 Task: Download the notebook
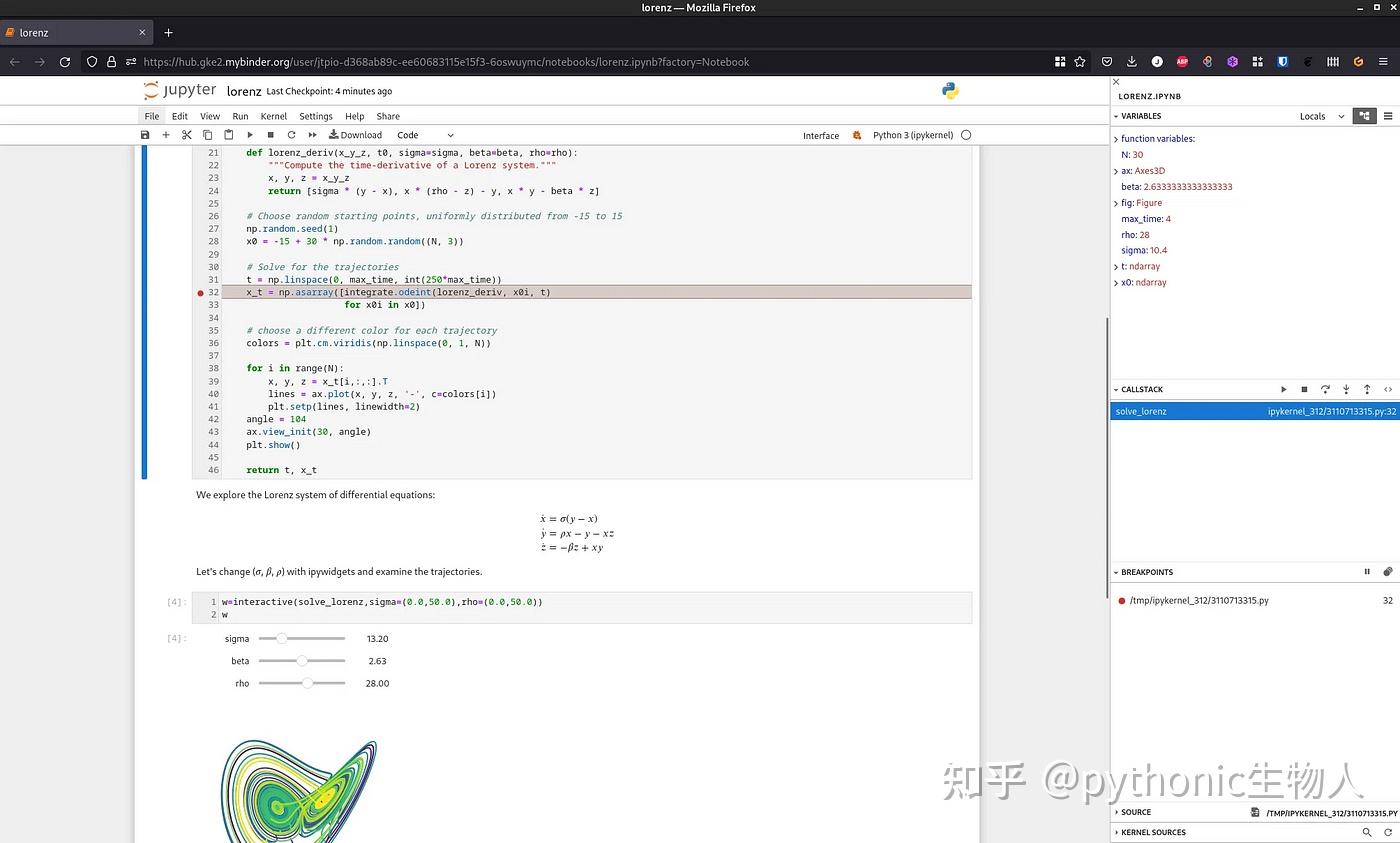(x=354, y=135)
